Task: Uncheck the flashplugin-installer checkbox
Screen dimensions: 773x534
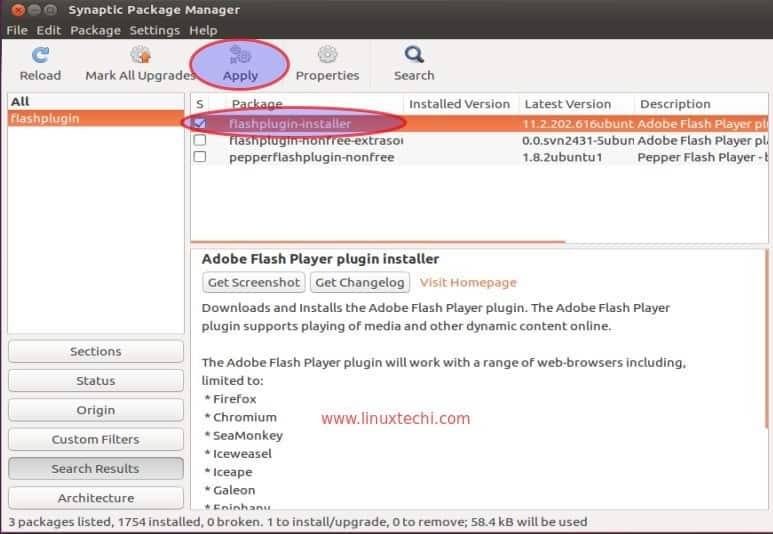Action: tap(200, 123)
